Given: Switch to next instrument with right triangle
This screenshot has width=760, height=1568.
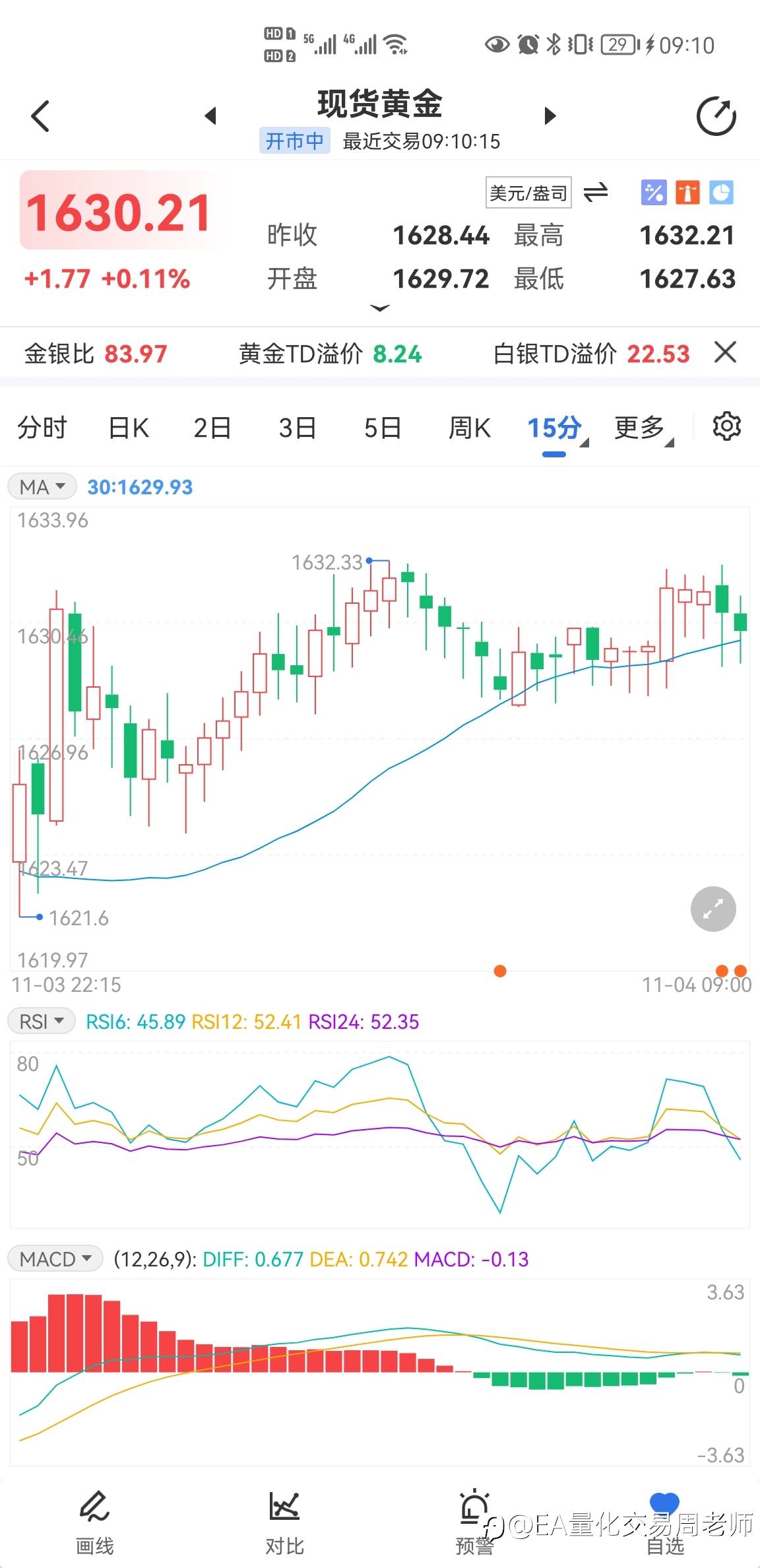Looking at the screenshot, I should tap(550, 116).
